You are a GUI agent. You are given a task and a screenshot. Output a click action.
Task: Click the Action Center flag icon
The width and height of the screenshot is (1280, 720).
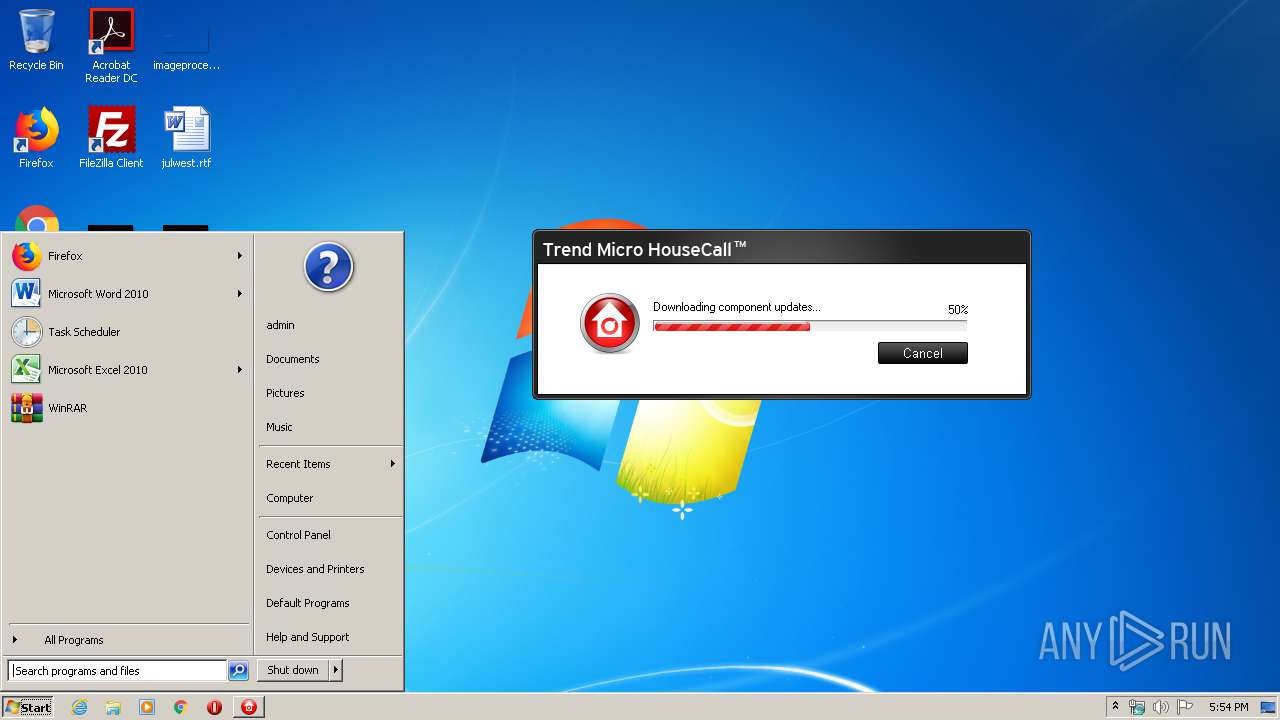click(x=1185, y=707)
